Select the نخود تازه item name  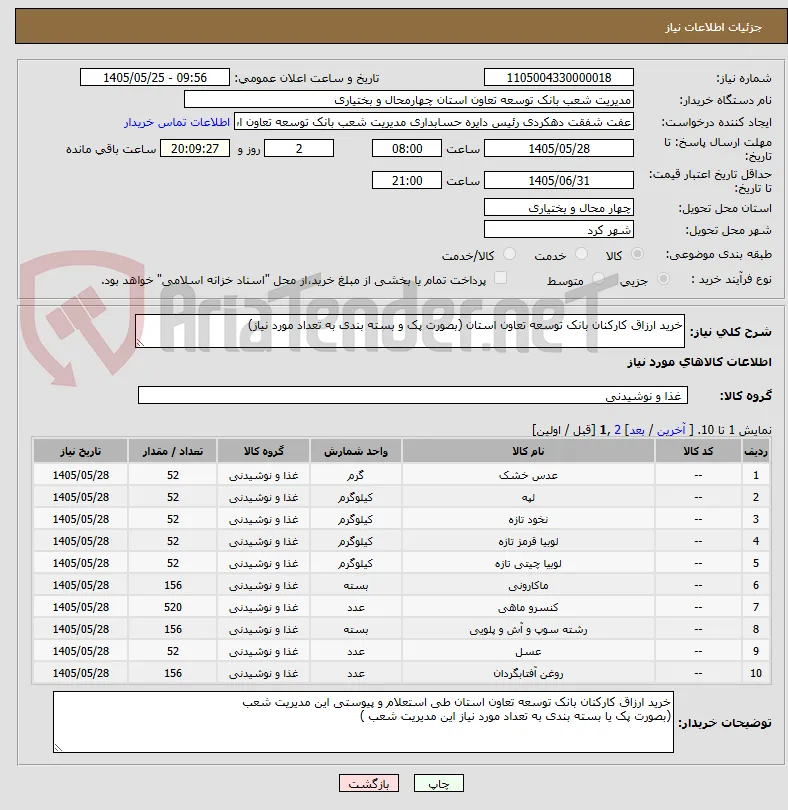pyautogui.click(x=528, y=519)
